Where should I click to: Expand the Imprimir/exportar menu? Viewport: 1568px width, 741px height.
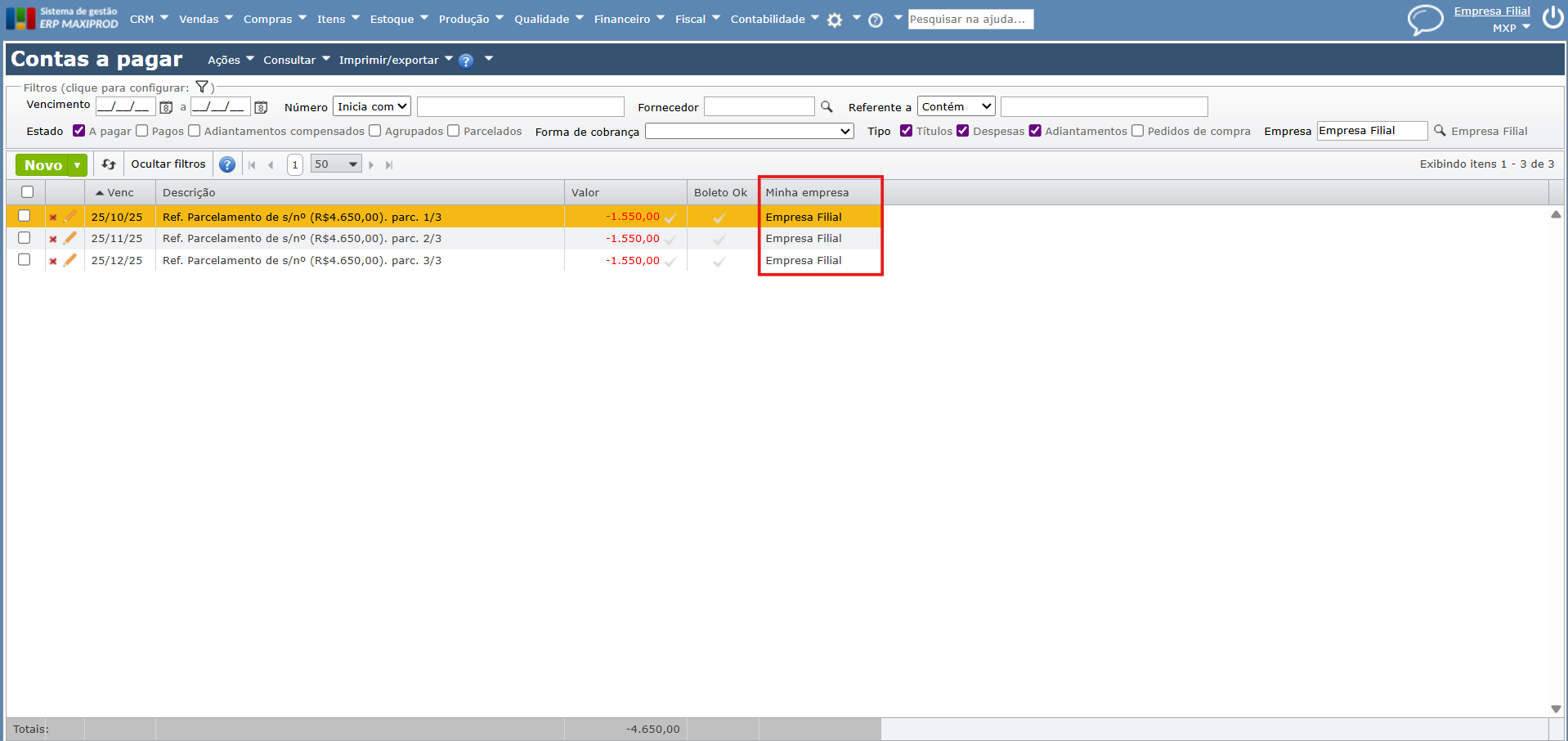coord(396,61)
